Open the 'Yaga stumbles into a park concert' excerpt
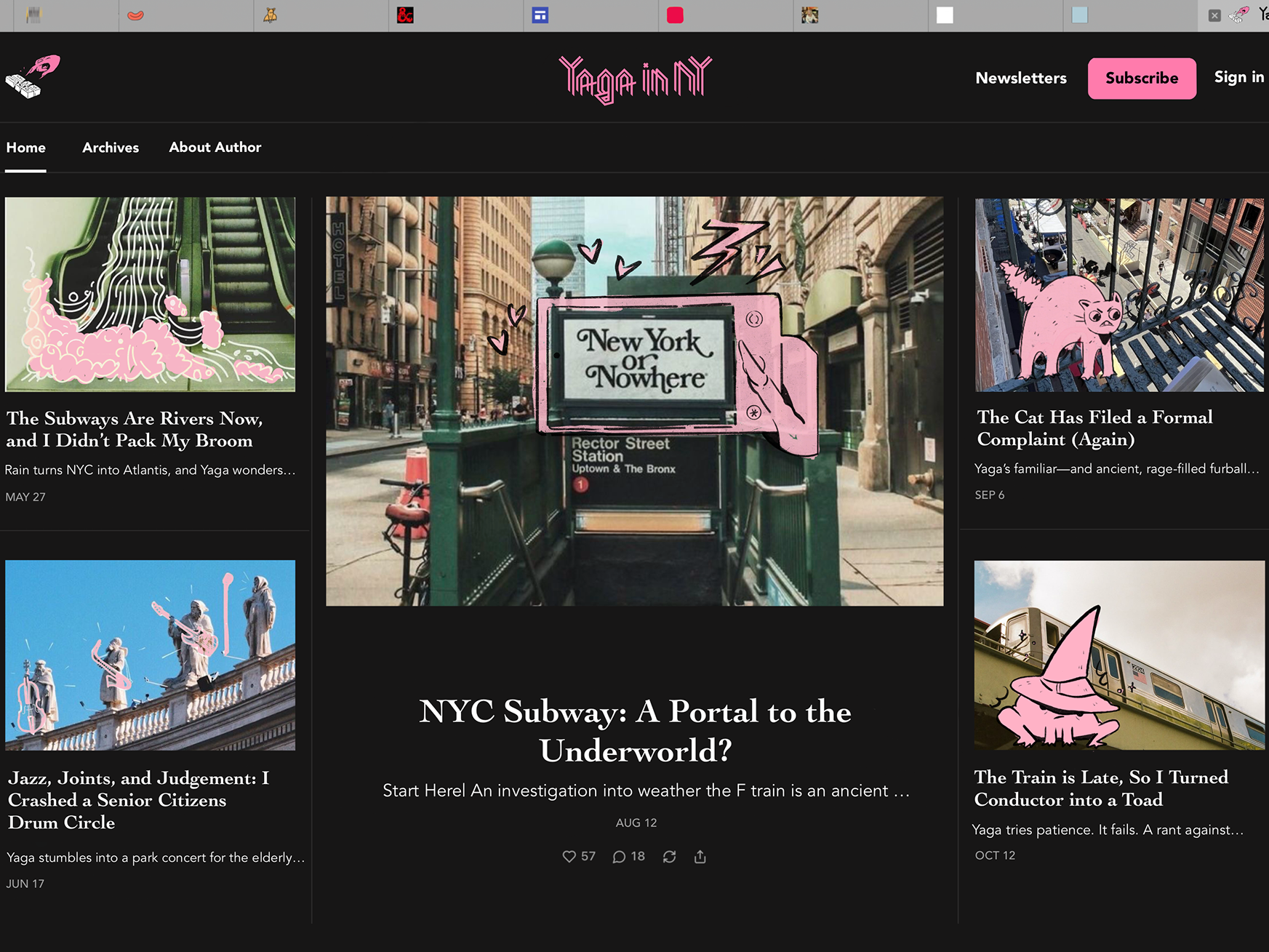Image resolution: width=1269 pixels, height=952 pixels. (x=156, y=857)
